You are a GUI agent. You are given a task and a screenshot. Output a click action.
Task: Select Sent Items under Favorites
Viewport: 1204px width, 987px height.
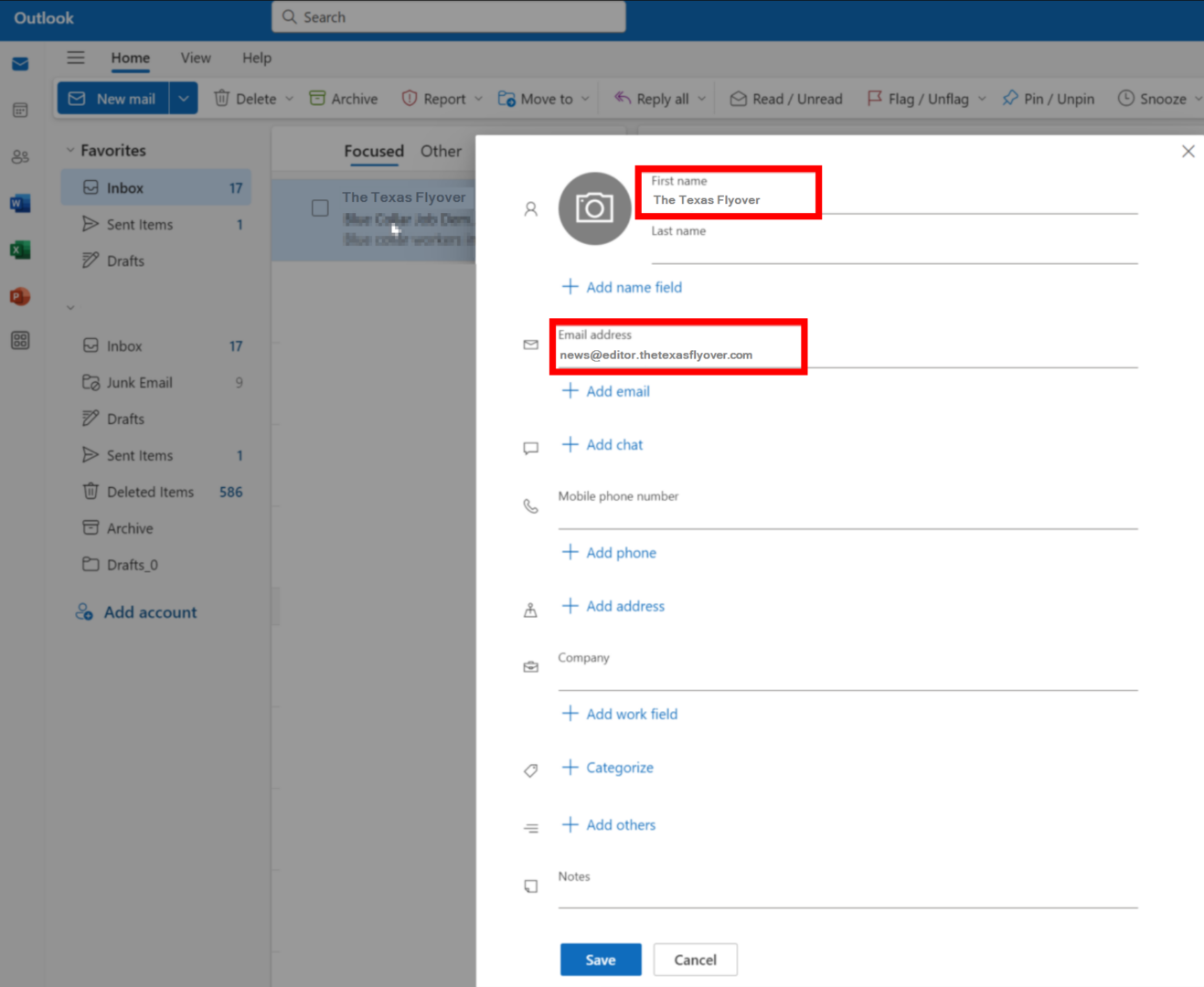tap(156, 224)
